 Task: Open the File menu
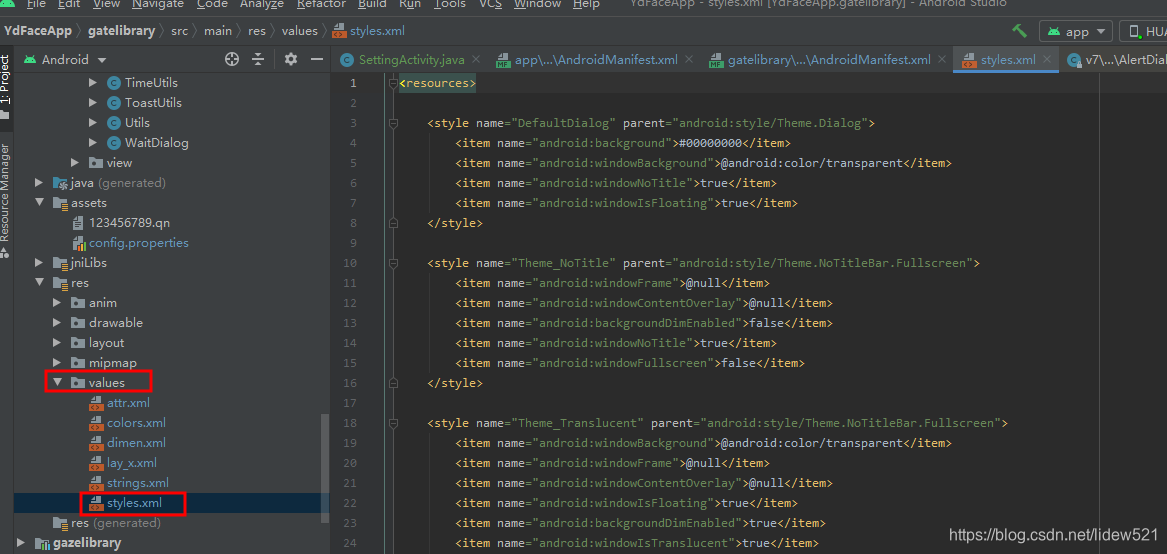[x=36, y=4]
